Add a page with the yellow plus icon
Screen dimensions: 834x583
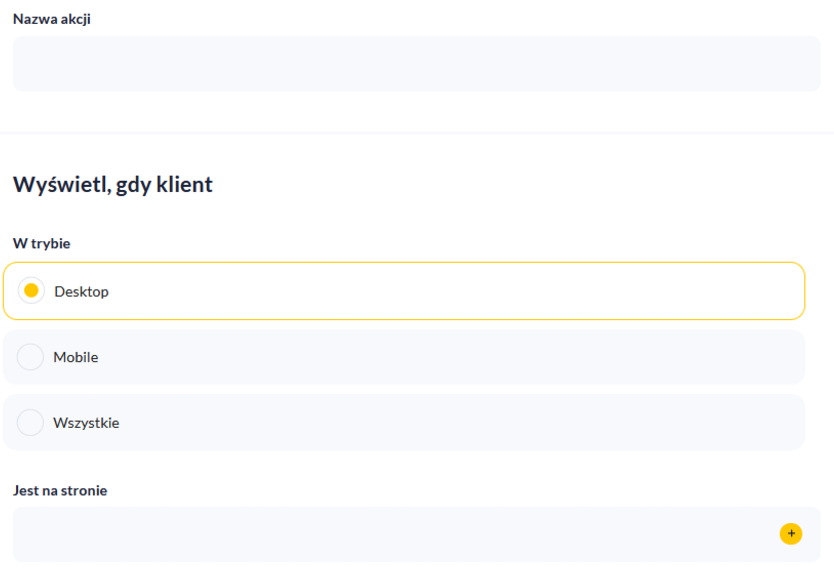click(791, 534)
